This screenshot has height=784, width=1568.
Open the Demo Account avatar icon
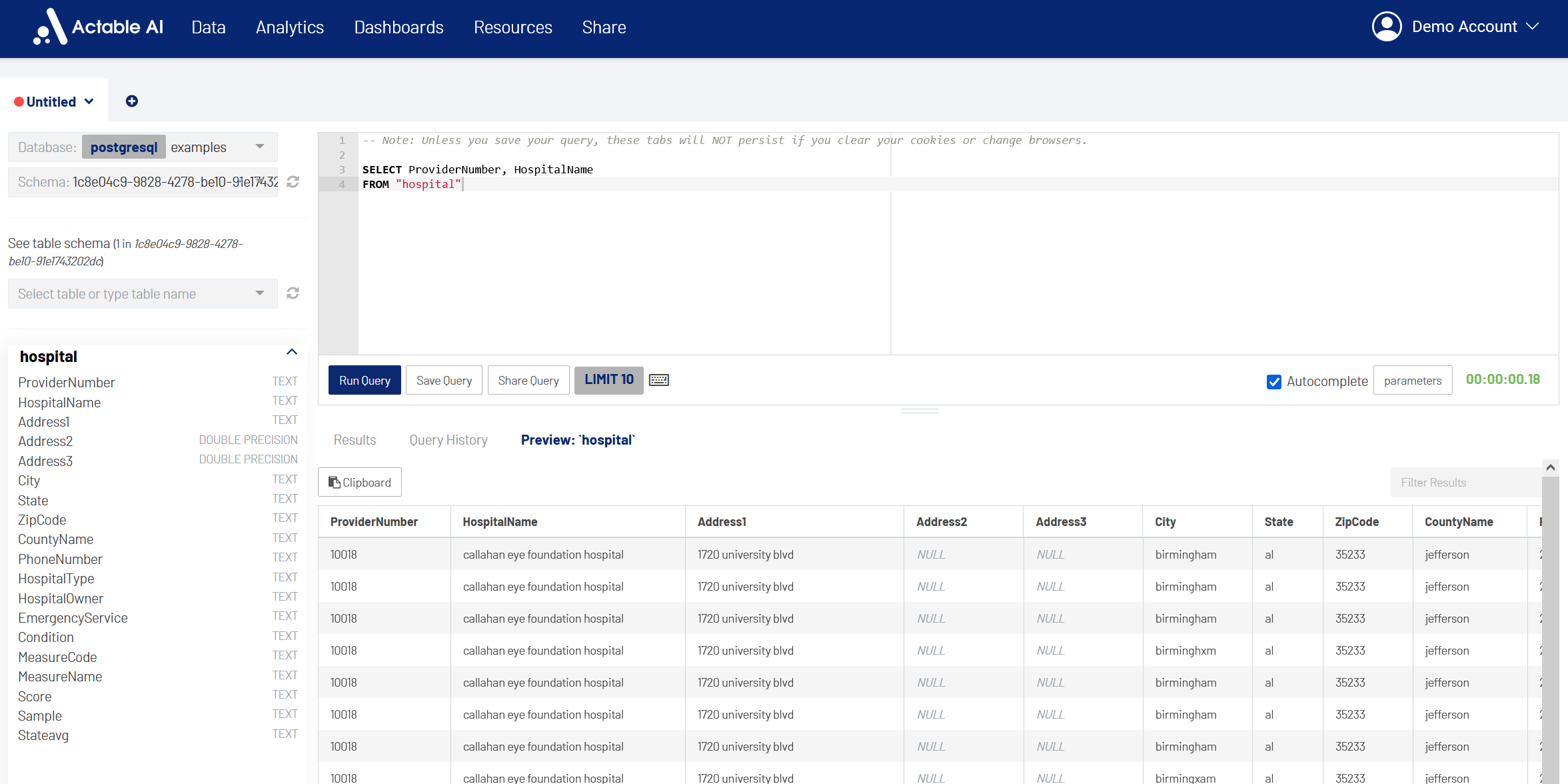coord(1387,27)
